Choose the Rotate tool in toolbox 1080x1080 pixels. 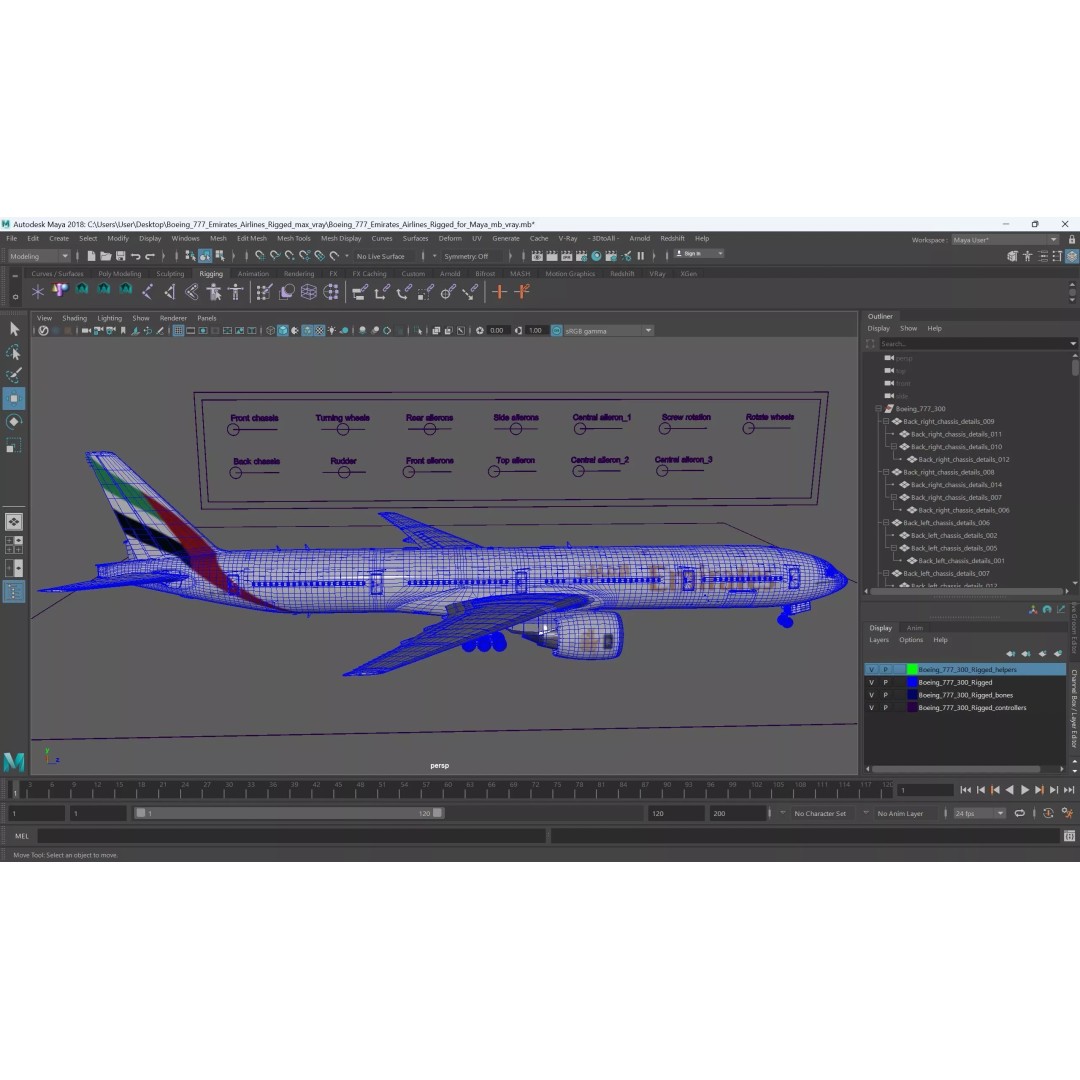tap(14, 422)
